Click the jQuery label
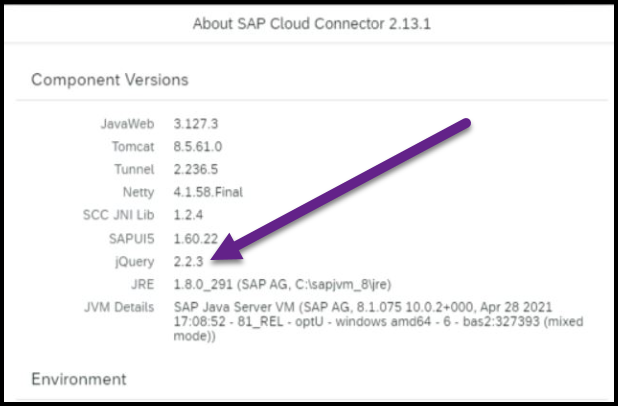Image resolution: width=618 pixels, height=406 pixels. click(x=134, y=262)
